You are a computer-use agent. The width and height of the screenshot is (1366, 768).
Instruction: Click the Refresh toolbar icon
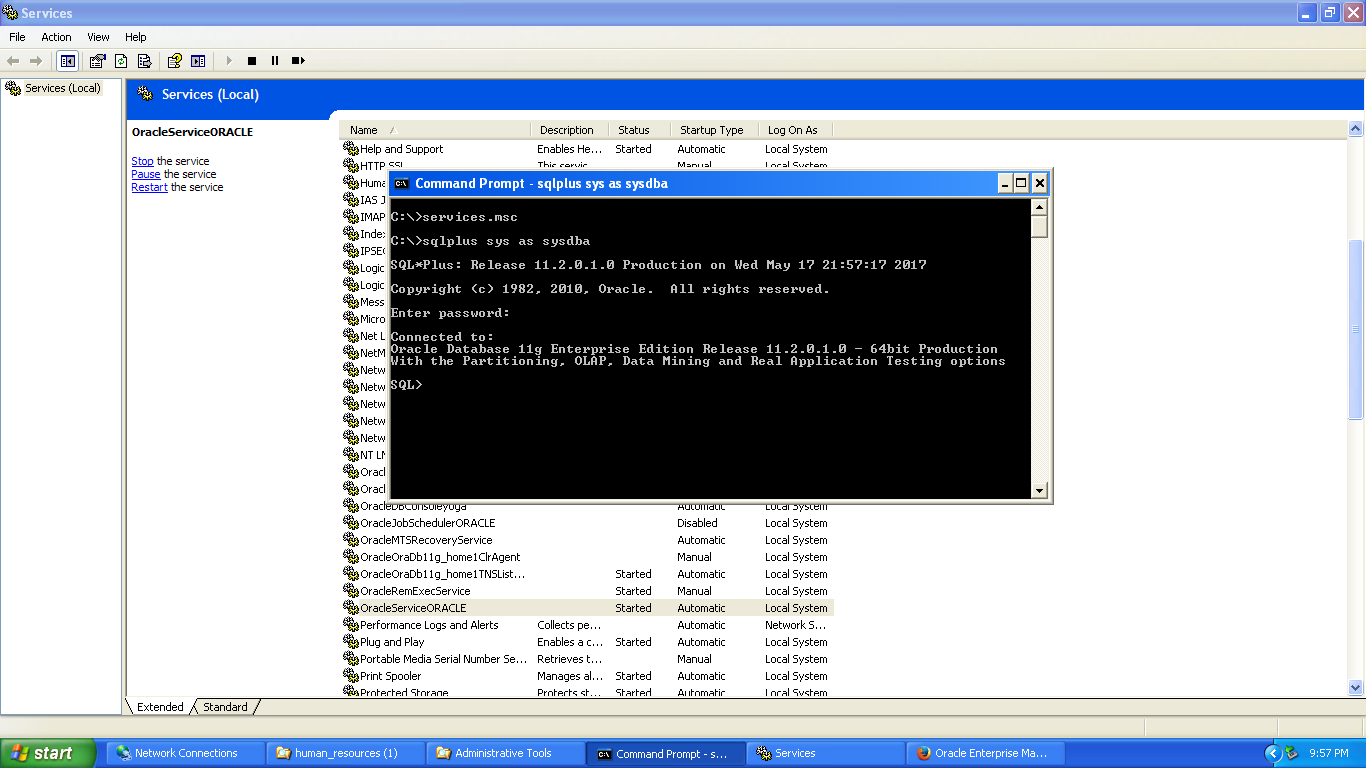(121, 61)
